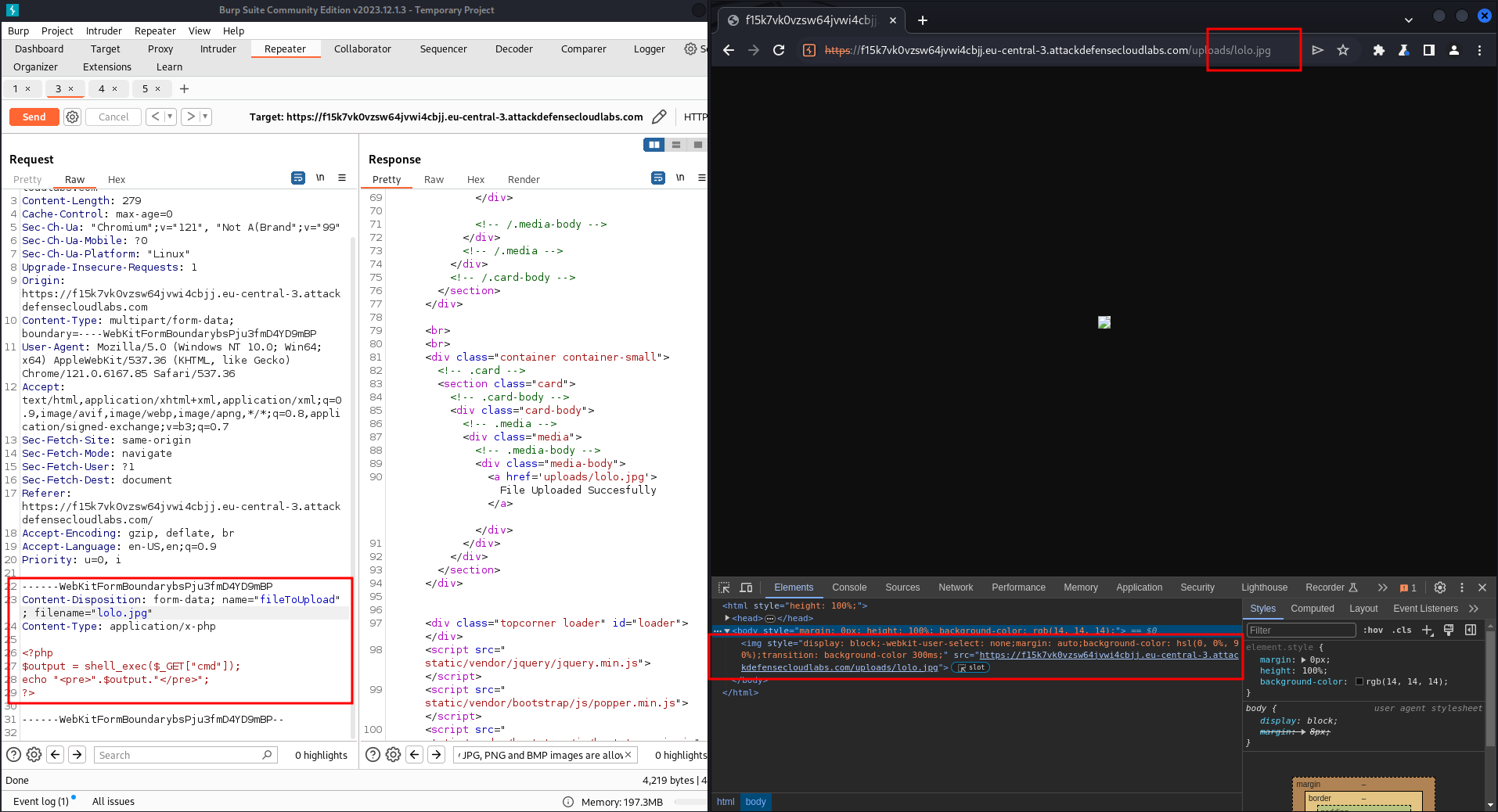
Task: Switch to the Proxy tab
Action: click(x=160, y=49)
